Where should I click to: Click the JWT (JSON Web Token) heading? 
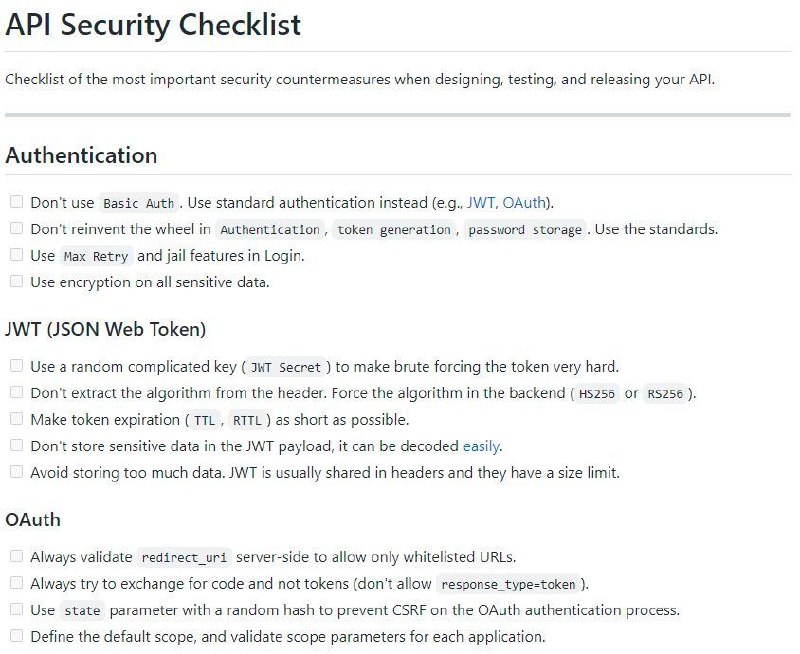coord(106,329)
